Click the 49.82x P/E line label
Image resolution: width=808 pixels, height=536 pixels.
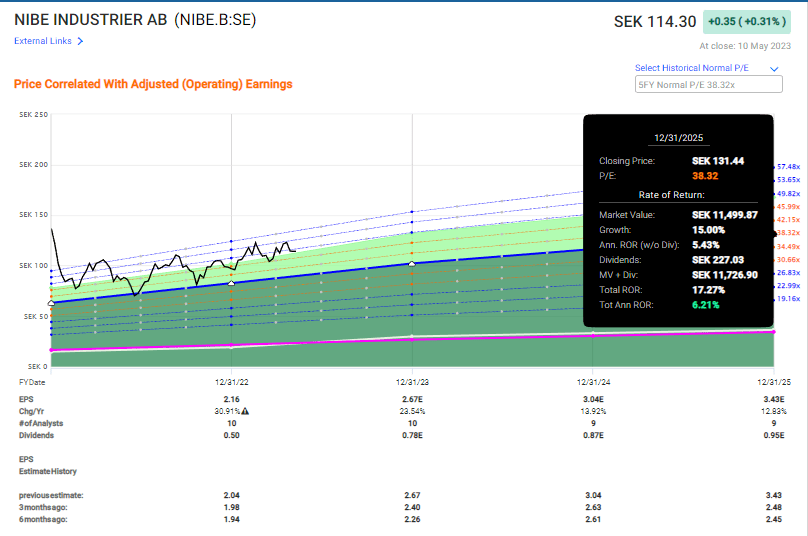coord(788,194)
